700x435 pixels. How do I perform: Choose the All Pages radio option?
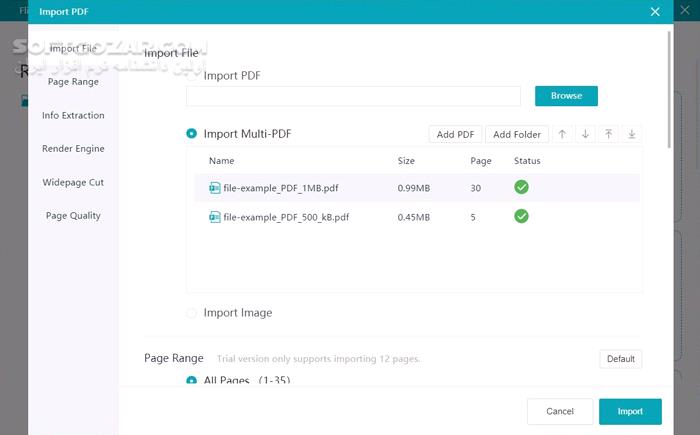pos(192,381)
